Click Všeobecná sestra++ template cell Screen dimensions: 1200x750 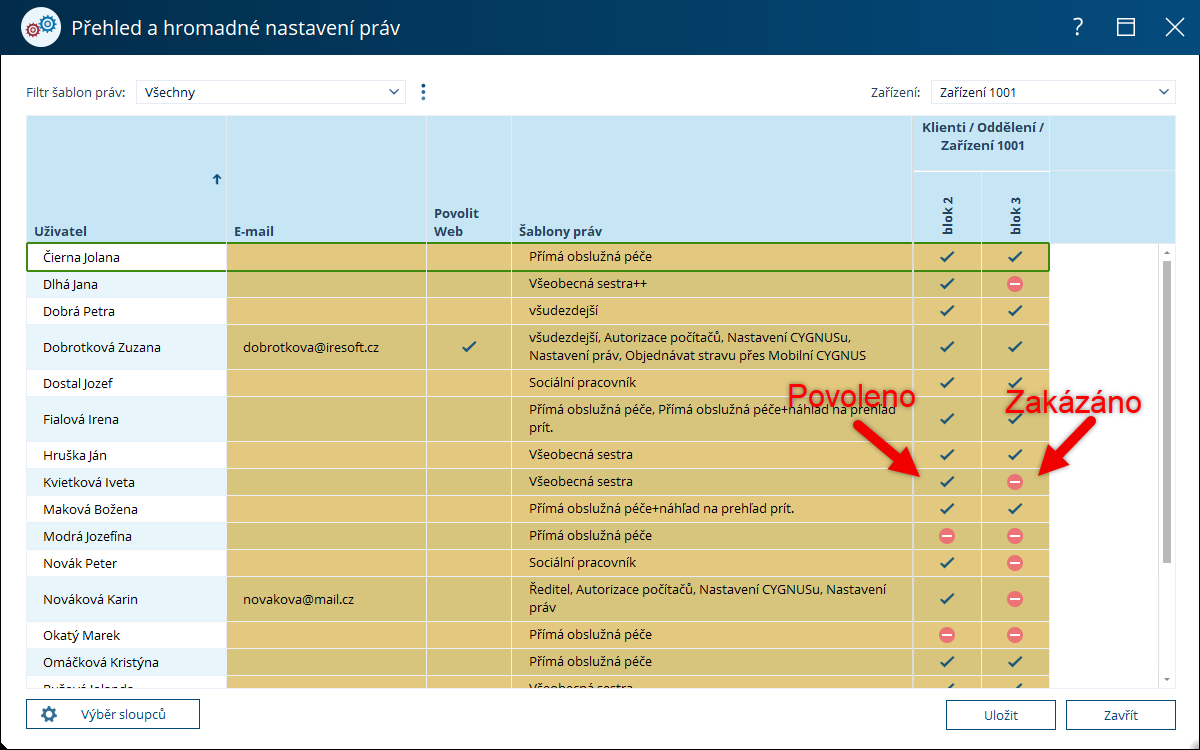click(712, 284)
